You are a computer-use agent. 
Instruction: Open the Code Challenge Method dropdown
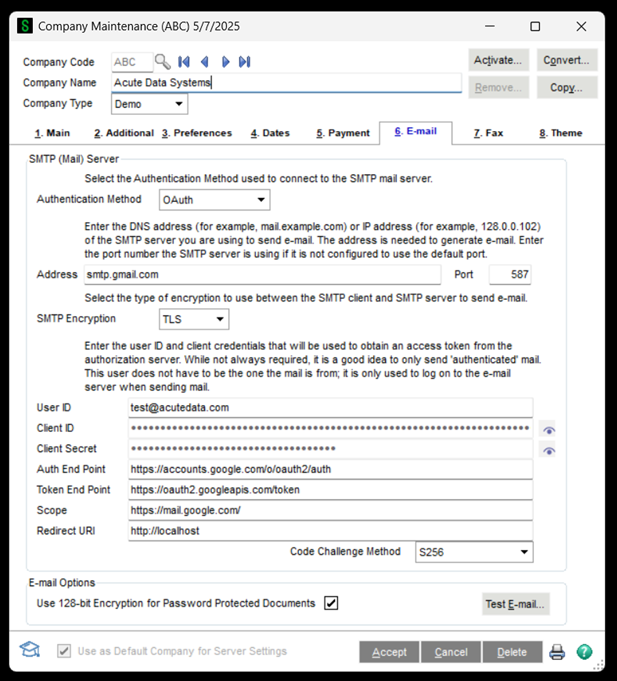[472, 552]
